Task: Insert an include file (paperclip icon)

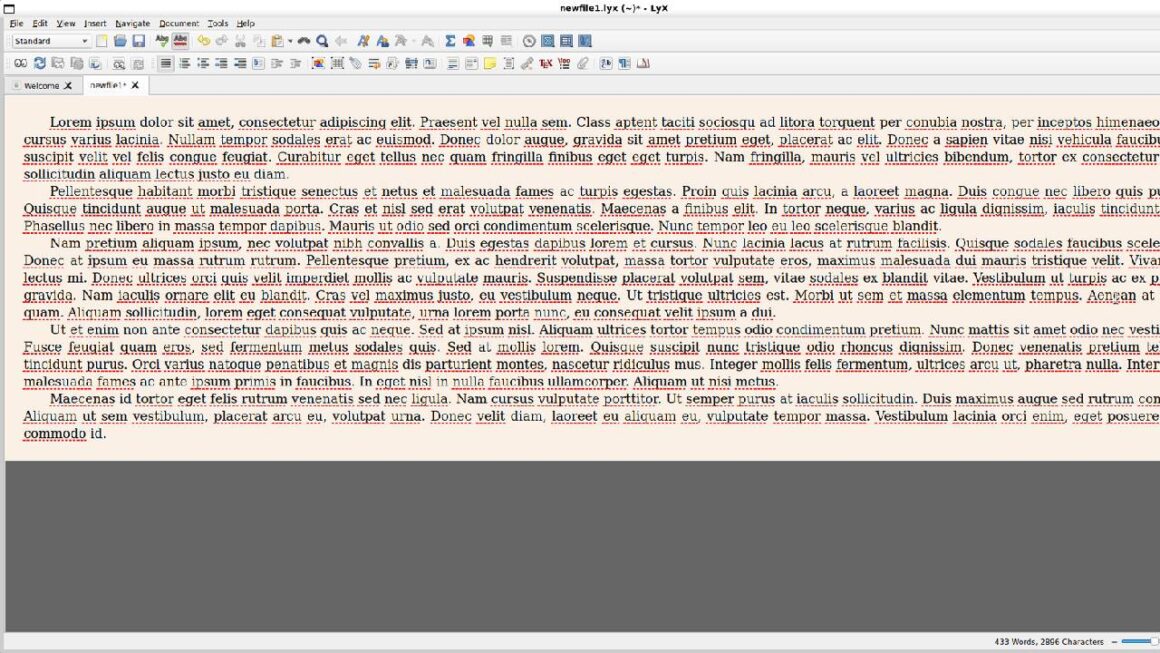Action: pos(583,64)
